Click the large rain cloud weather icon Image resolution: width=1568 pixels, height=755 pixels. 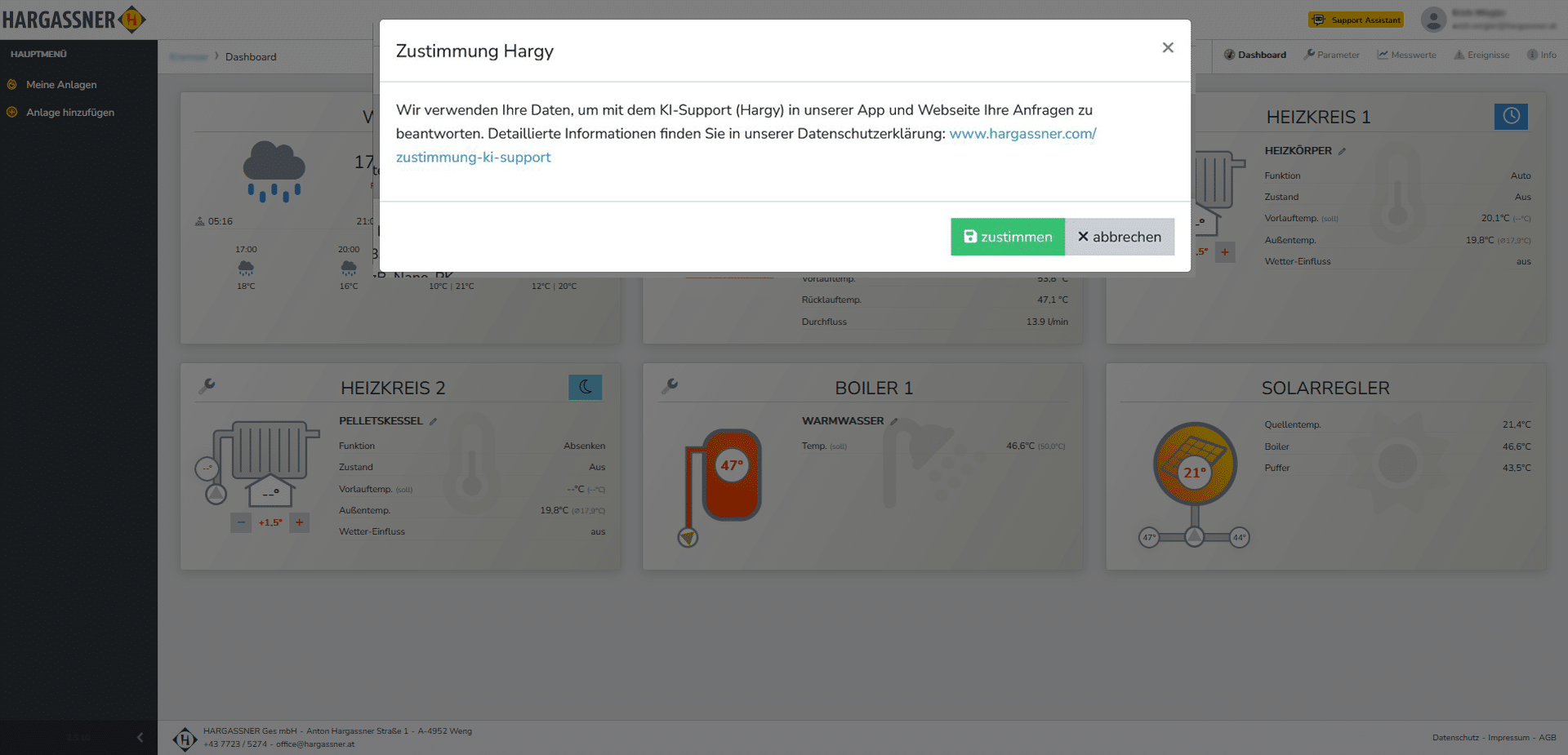[274, 171]
